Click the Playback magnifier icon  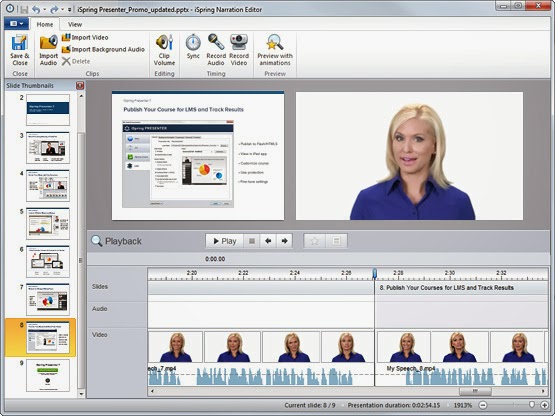pos(97,241)
